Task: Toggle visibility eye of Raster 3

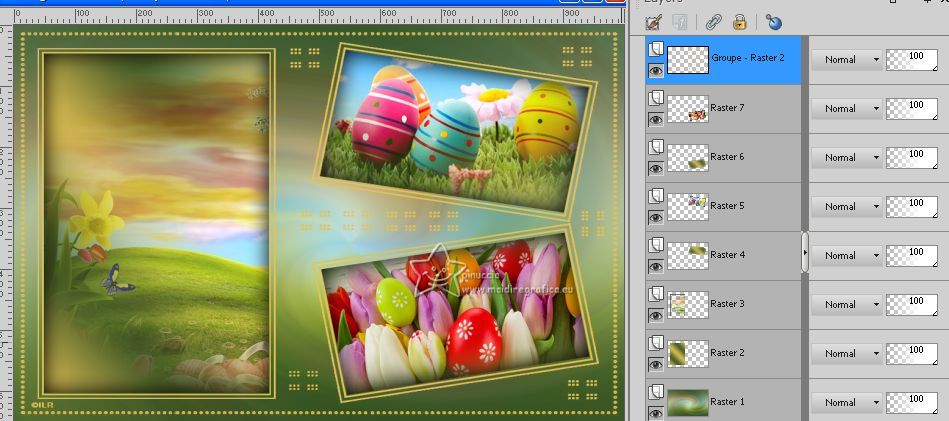Action: pos(656,316)
